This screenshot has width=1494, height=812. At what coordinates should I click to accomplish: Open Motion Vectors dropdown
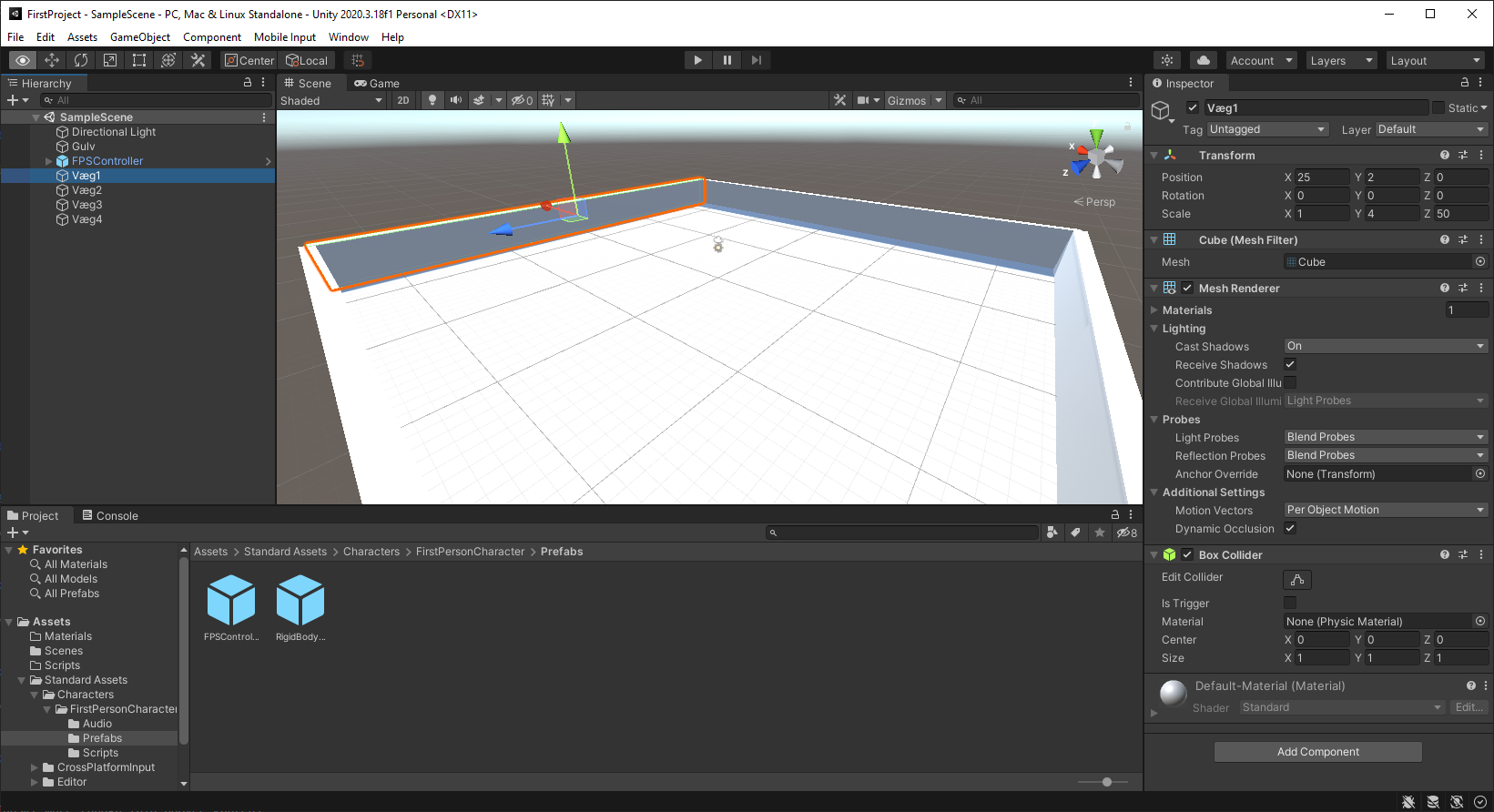click(1386, 510)
